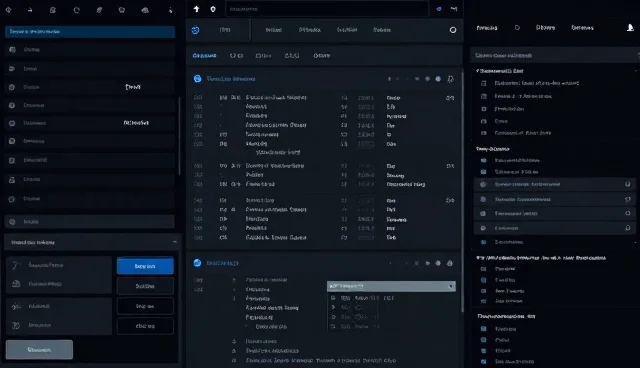The image size is (640, 368).
Task: Click the blue round logo icon in the tab bar
Action: (x=196, y=30)
